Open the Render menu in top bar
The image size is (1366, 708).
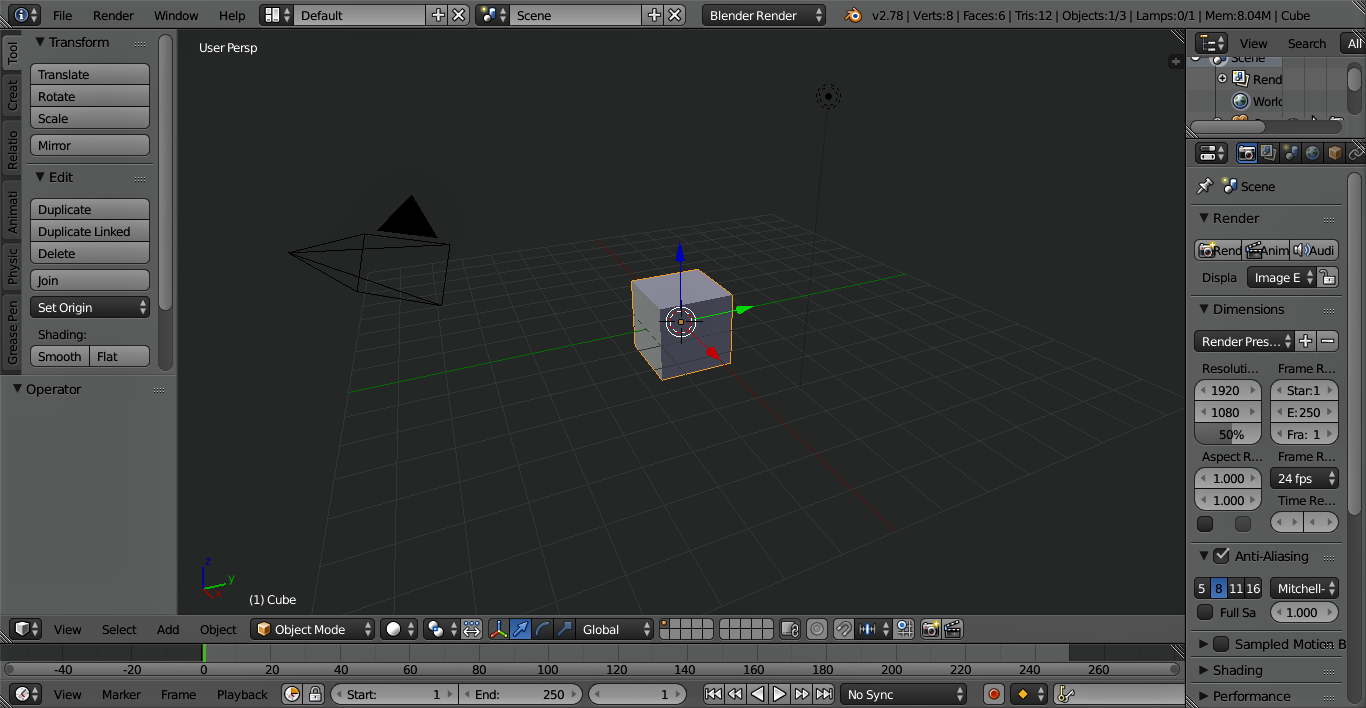[x=112, y=15]
